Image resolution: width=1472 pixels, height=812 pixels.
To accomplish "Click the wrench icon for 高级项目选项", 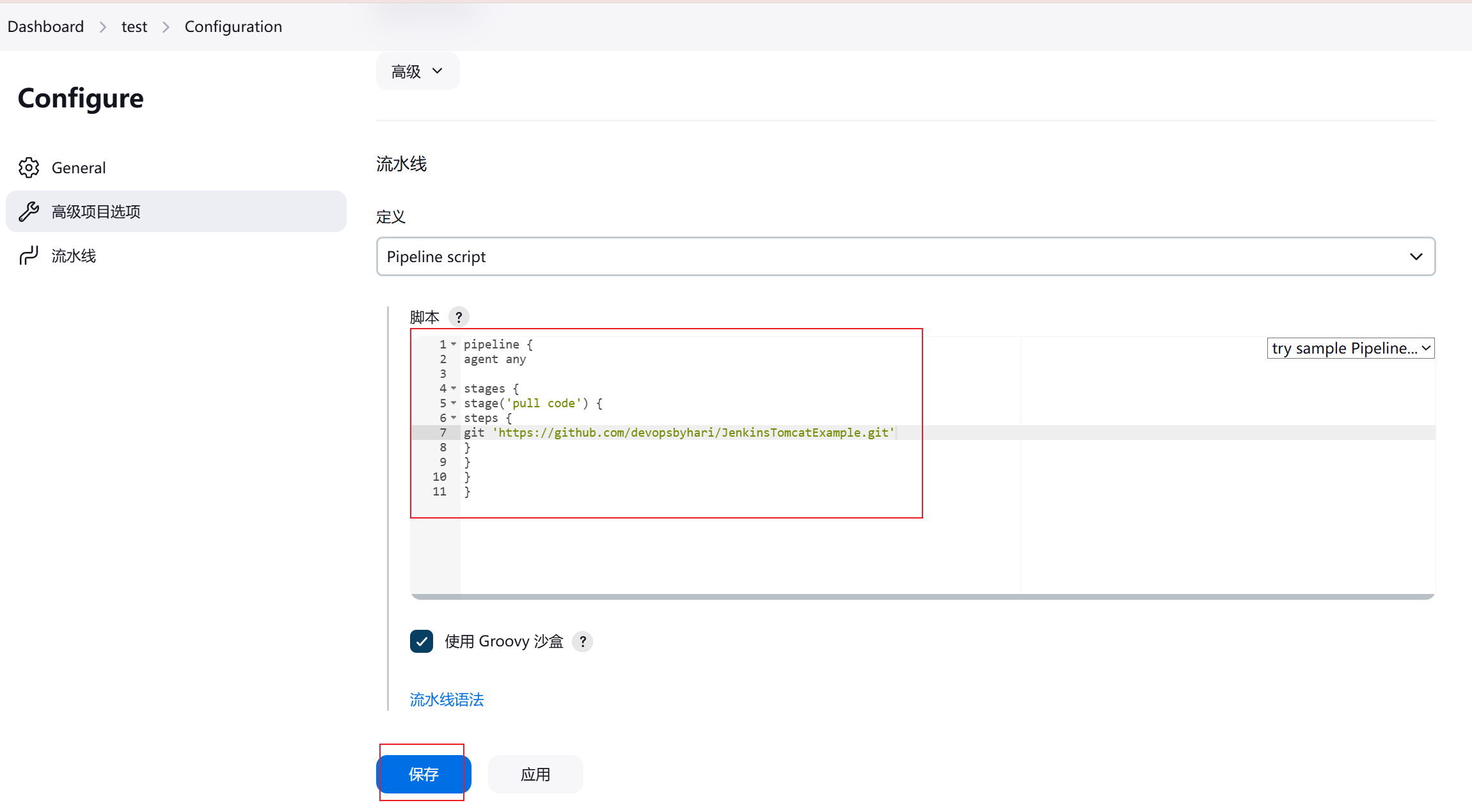I will pyautogui.click(x=29, y=212).
